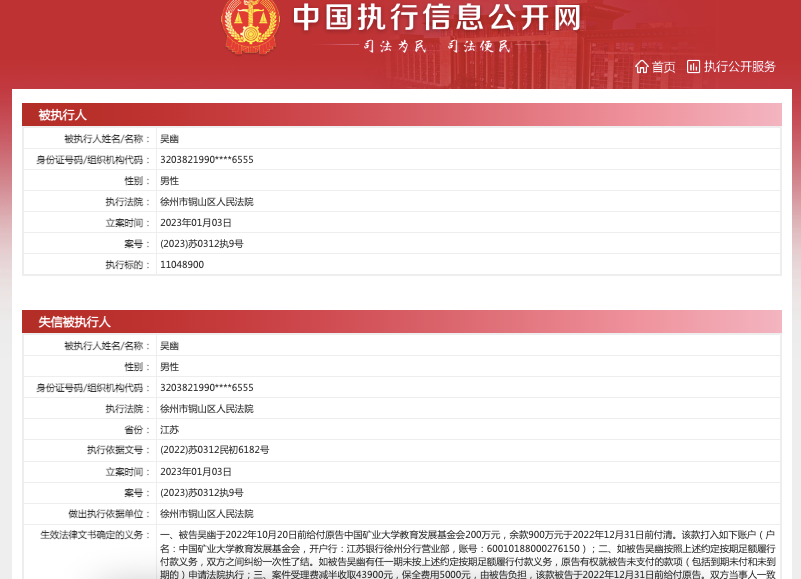Screen dimensions: 801x579
Task: Click the 执行公开服务 chart icon
Action: 693,67
